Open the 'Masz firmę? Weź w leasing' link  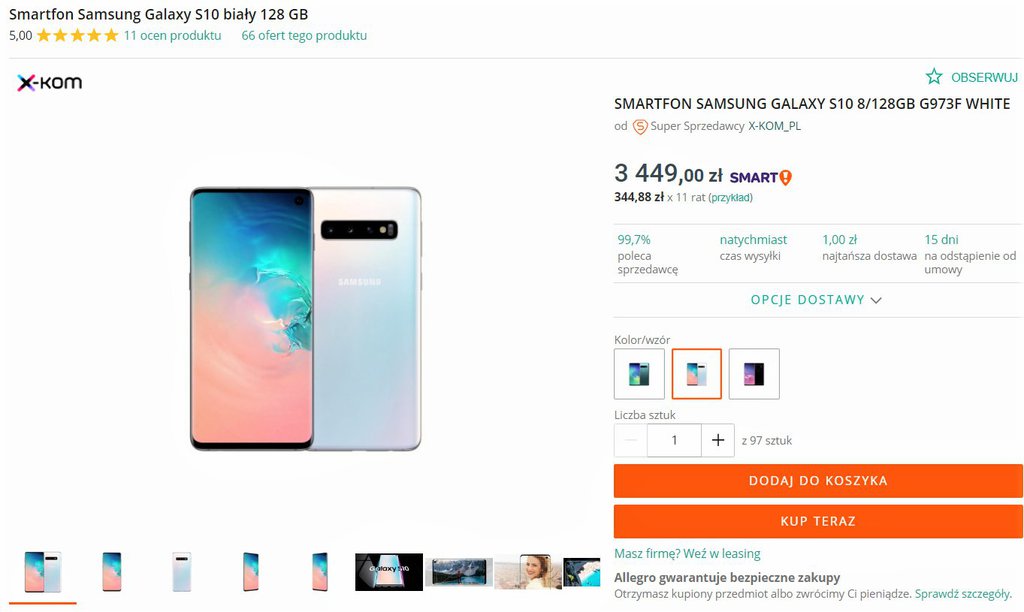(687, 554)
